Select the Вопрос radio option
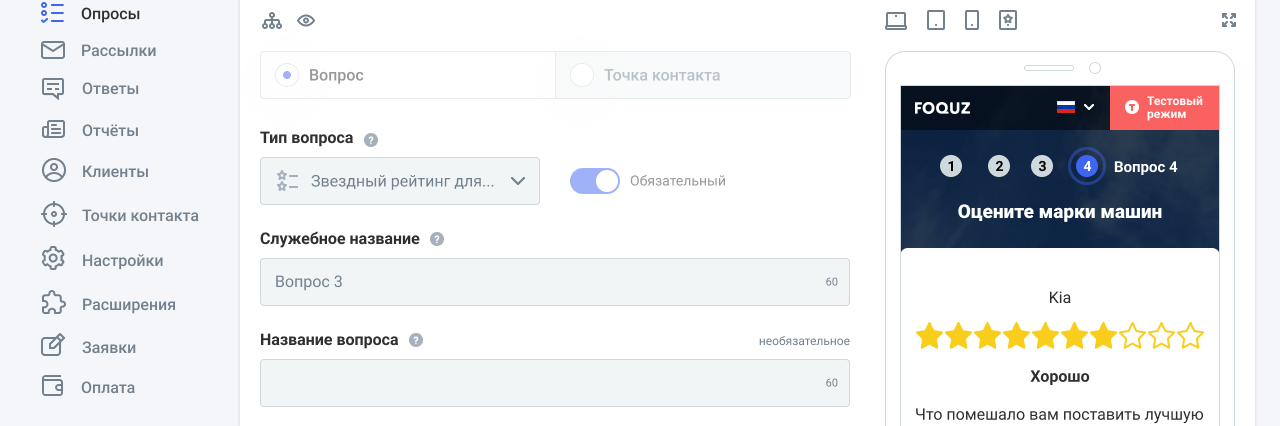The image size is (1280, 426). [x=288, y=75]
